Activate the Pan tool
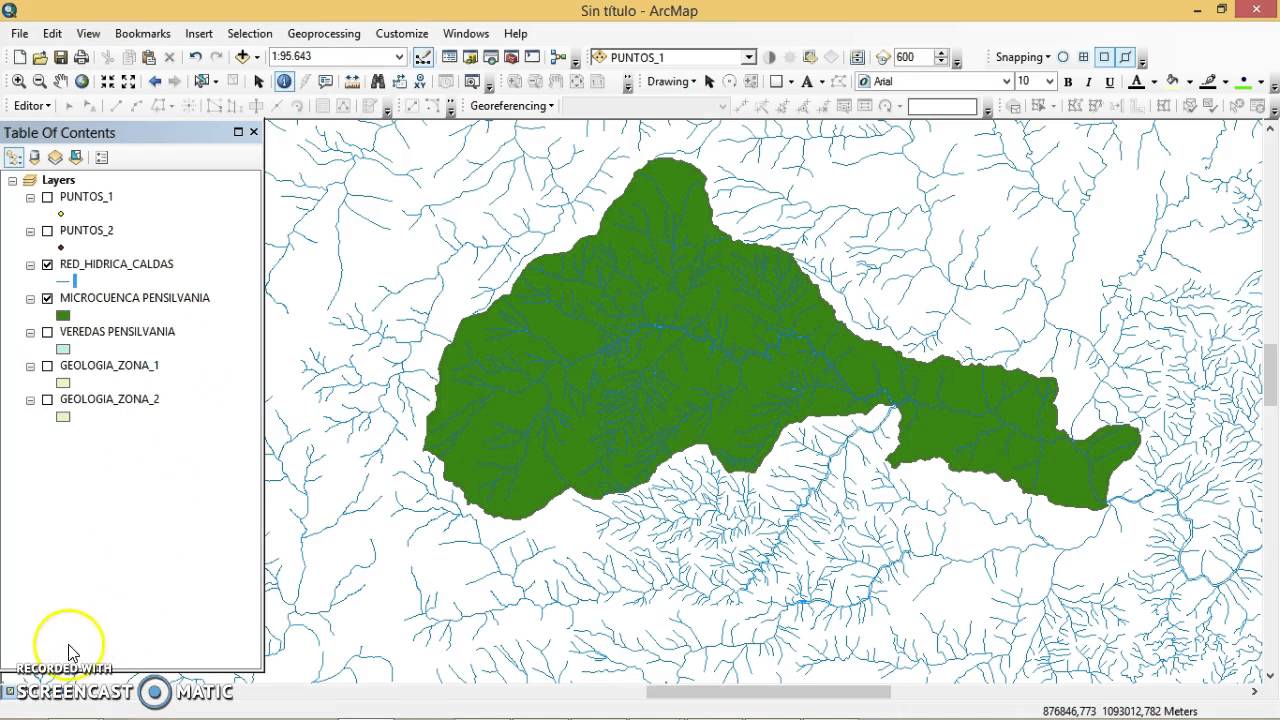Screen dimensions: 1280x720 61,81
